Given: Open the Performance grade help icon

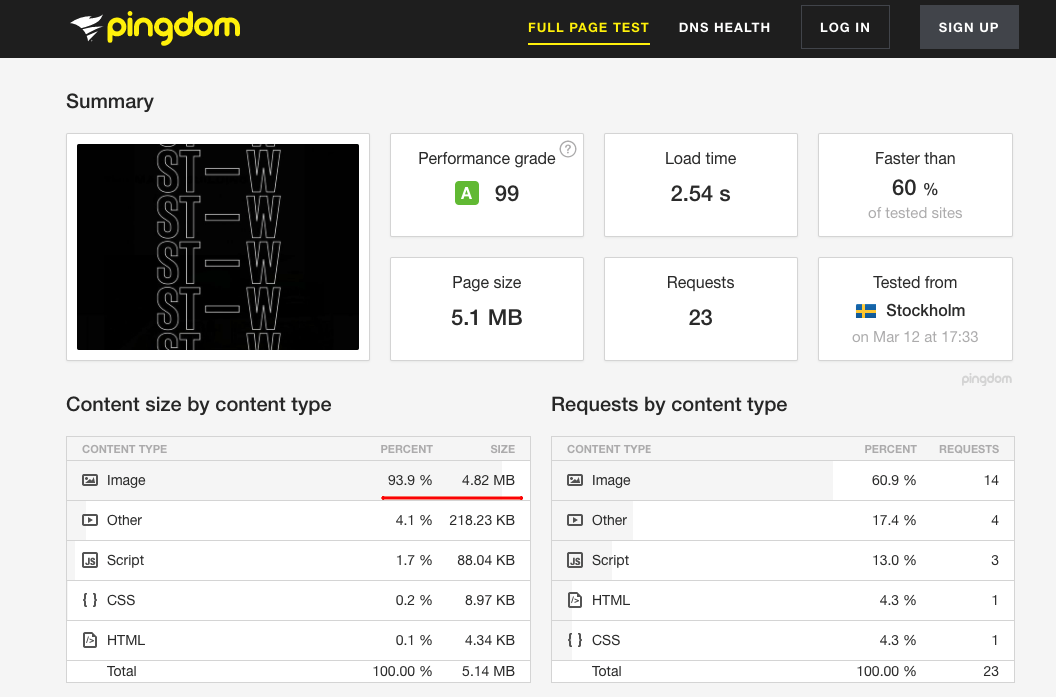Looking at the screenshot, I should coord(568,149).
